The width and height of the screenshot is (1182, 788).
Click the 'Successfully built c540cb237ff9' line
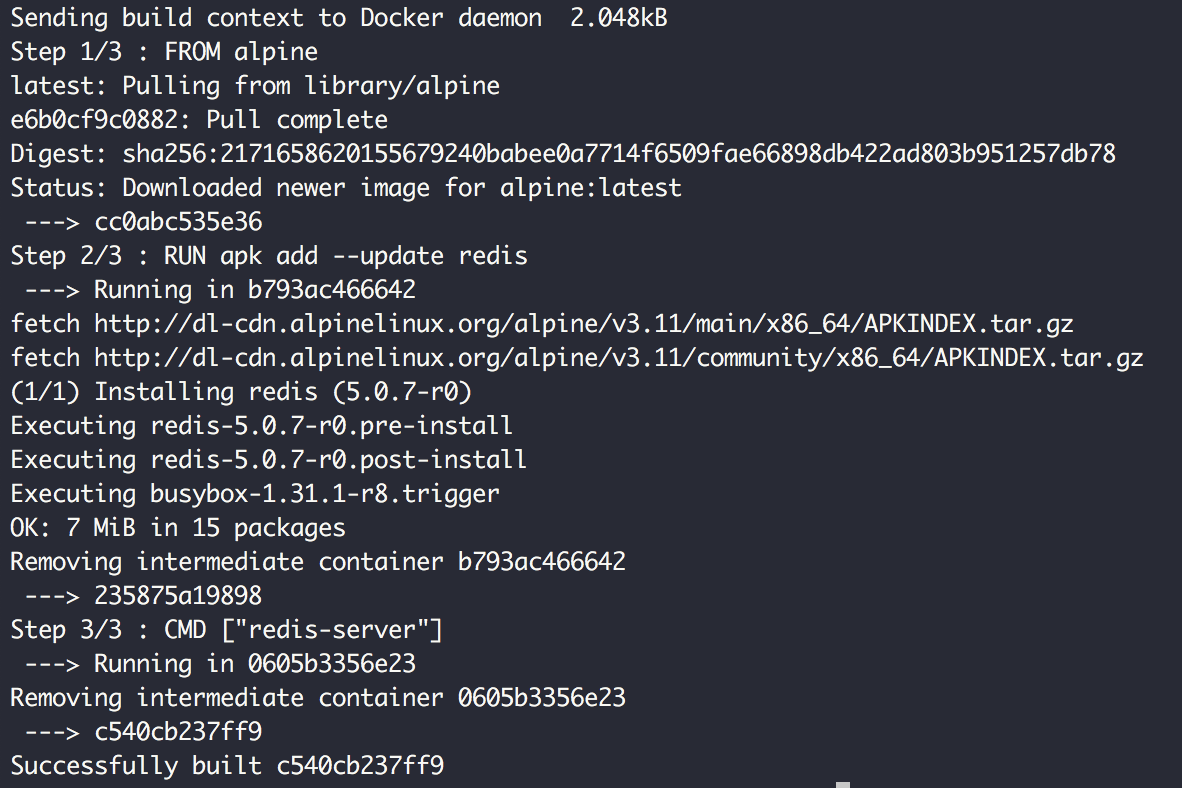pyautogui.click(x=227, y=765)
